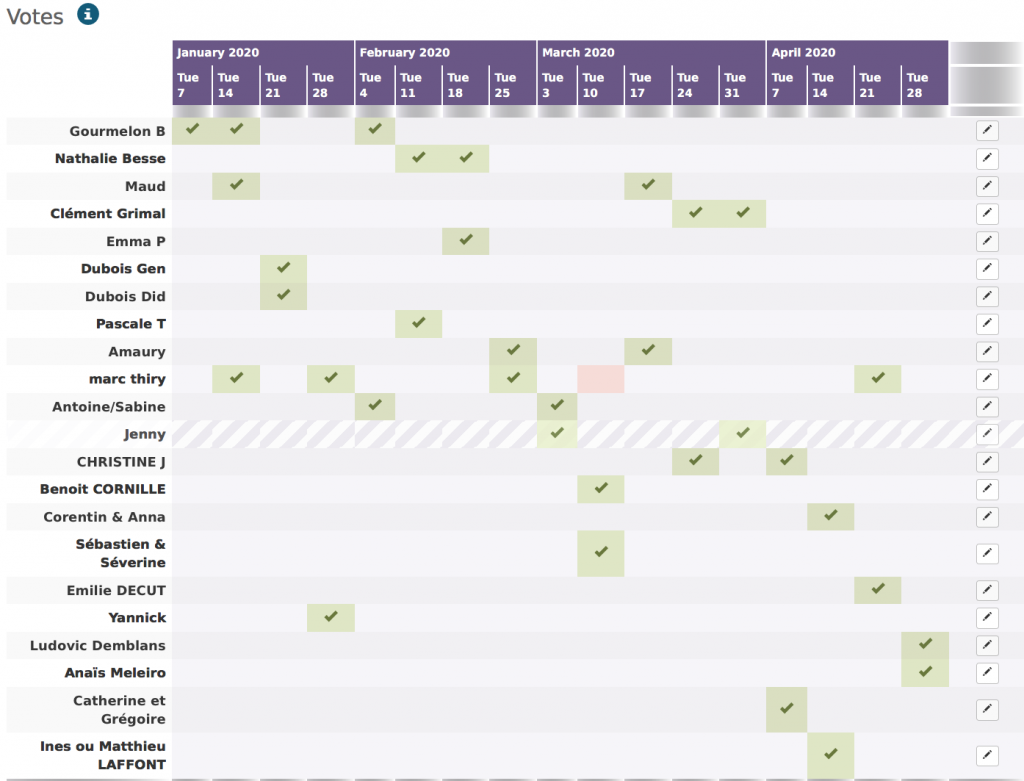Click the Tue 28 April column header
The height and width of the screenshot is (781, 1024).
point(925,85)
